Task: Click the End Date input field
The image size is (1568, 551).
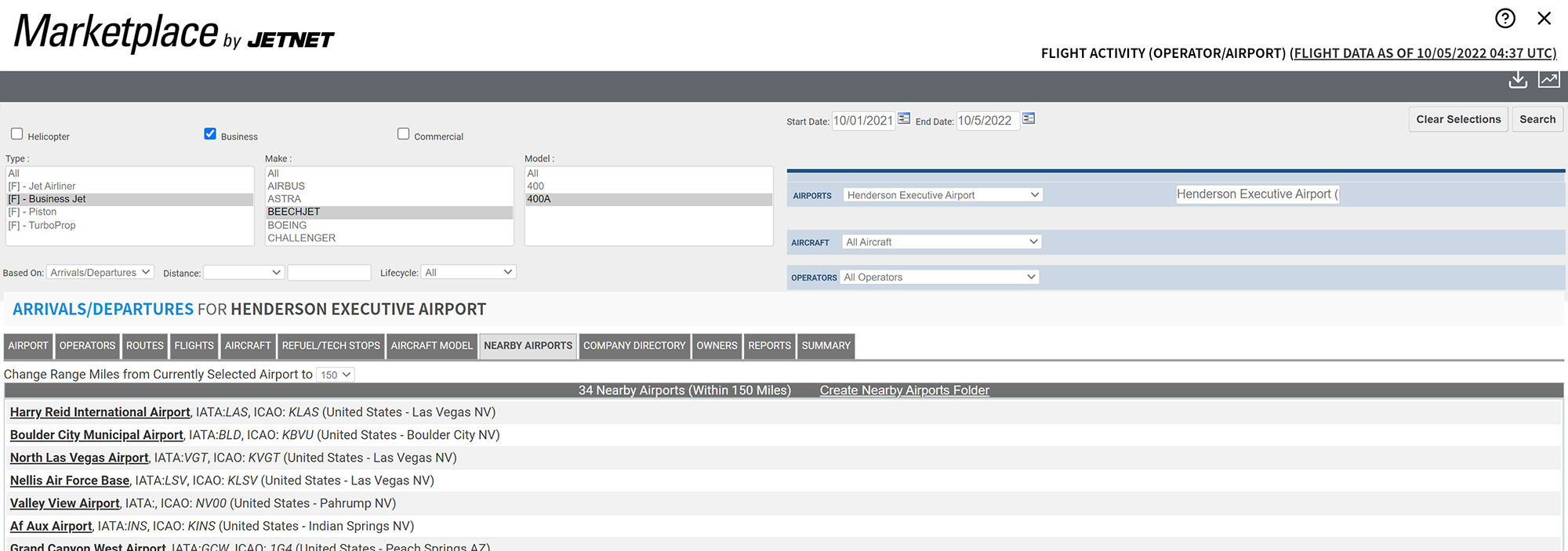Action: [x=988, y=121]
